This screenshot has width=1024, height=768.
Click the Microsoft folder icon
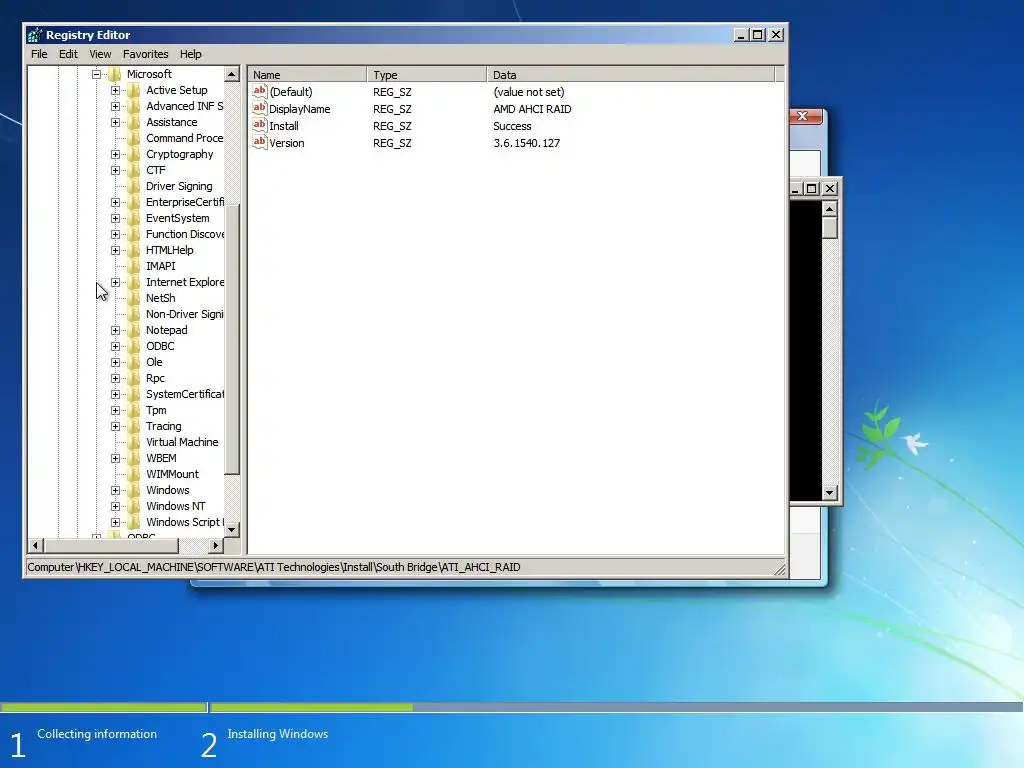tap(115, 74)
